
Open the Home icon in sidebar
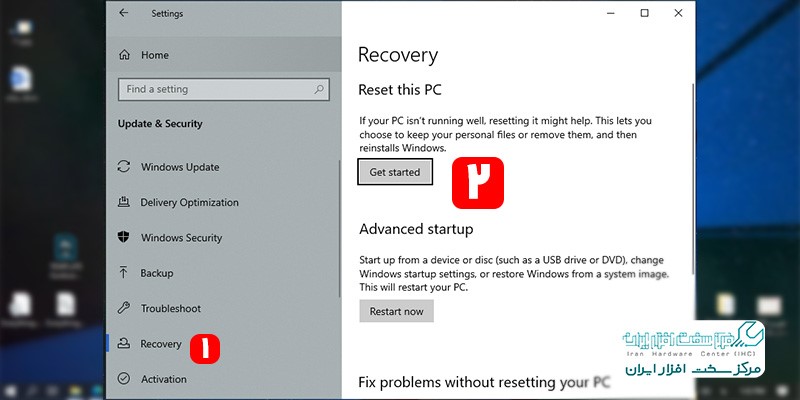coord(124,55)
